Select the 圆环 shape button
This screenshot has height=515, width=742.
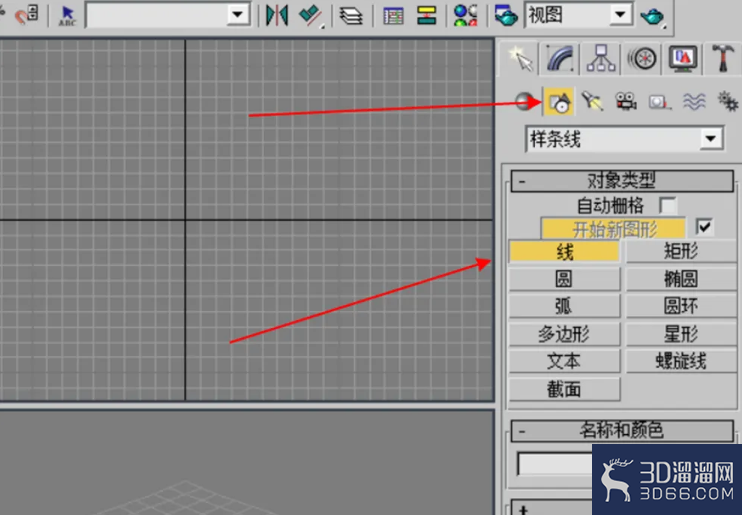[681, 306]
